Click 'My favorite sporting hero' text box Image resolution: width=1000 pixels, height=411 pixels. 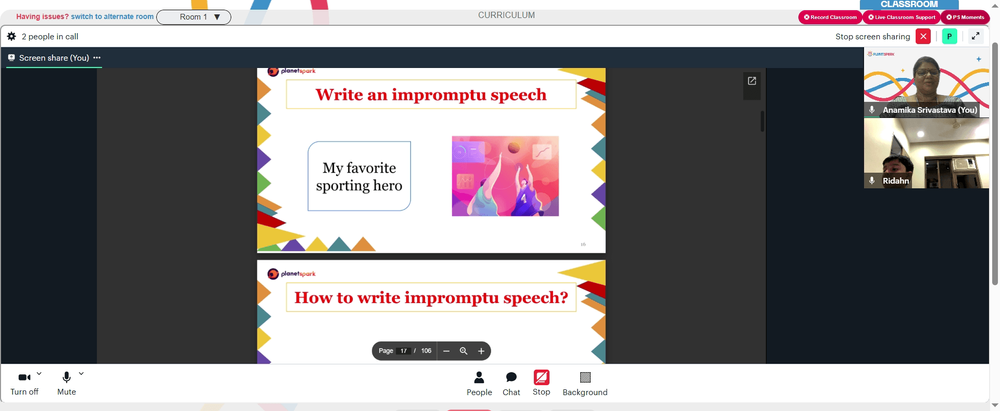tap(359, 176)
